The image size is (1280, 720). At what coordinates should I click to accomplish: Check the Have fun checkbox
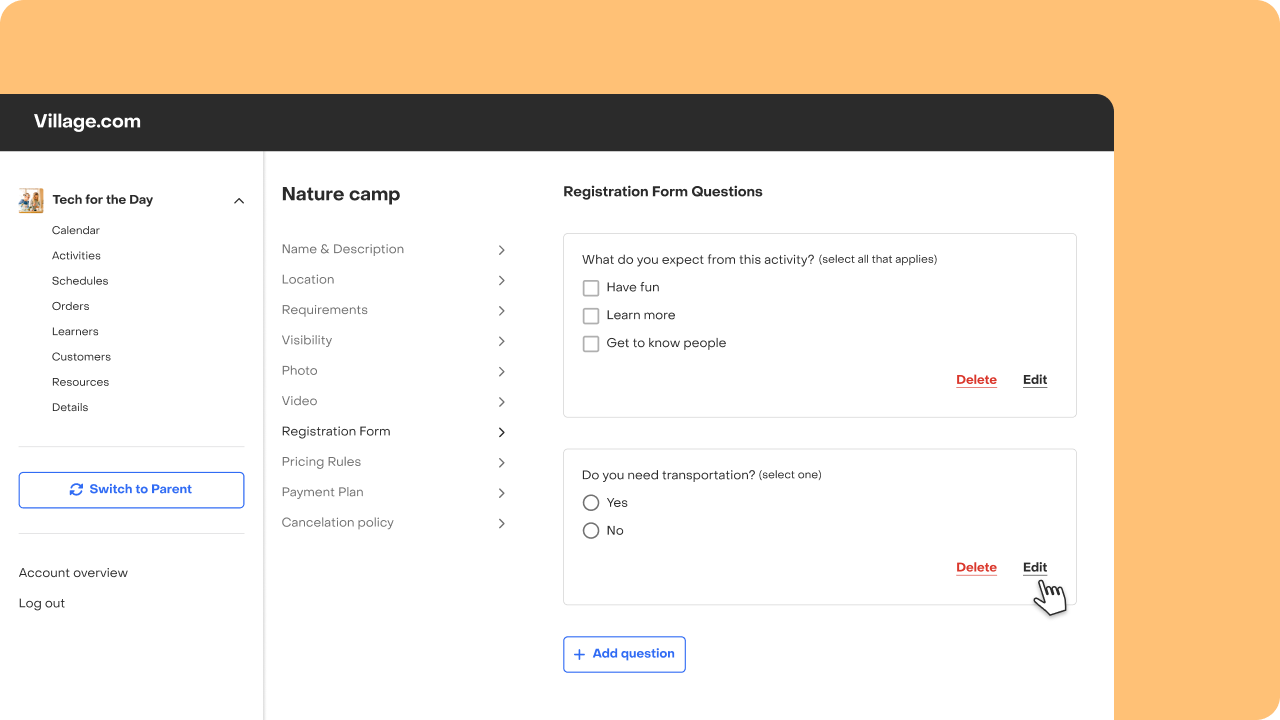[x=591, y=288]
